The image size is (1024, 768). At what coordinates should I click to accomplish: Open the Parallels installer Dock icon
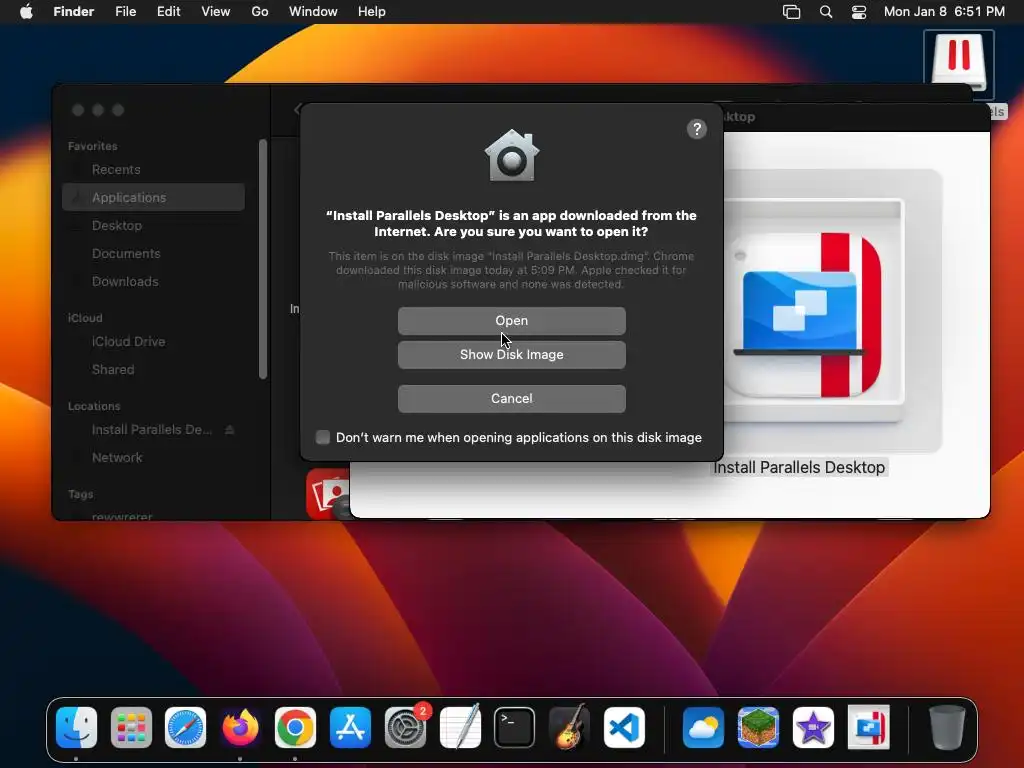pos(868,728)
